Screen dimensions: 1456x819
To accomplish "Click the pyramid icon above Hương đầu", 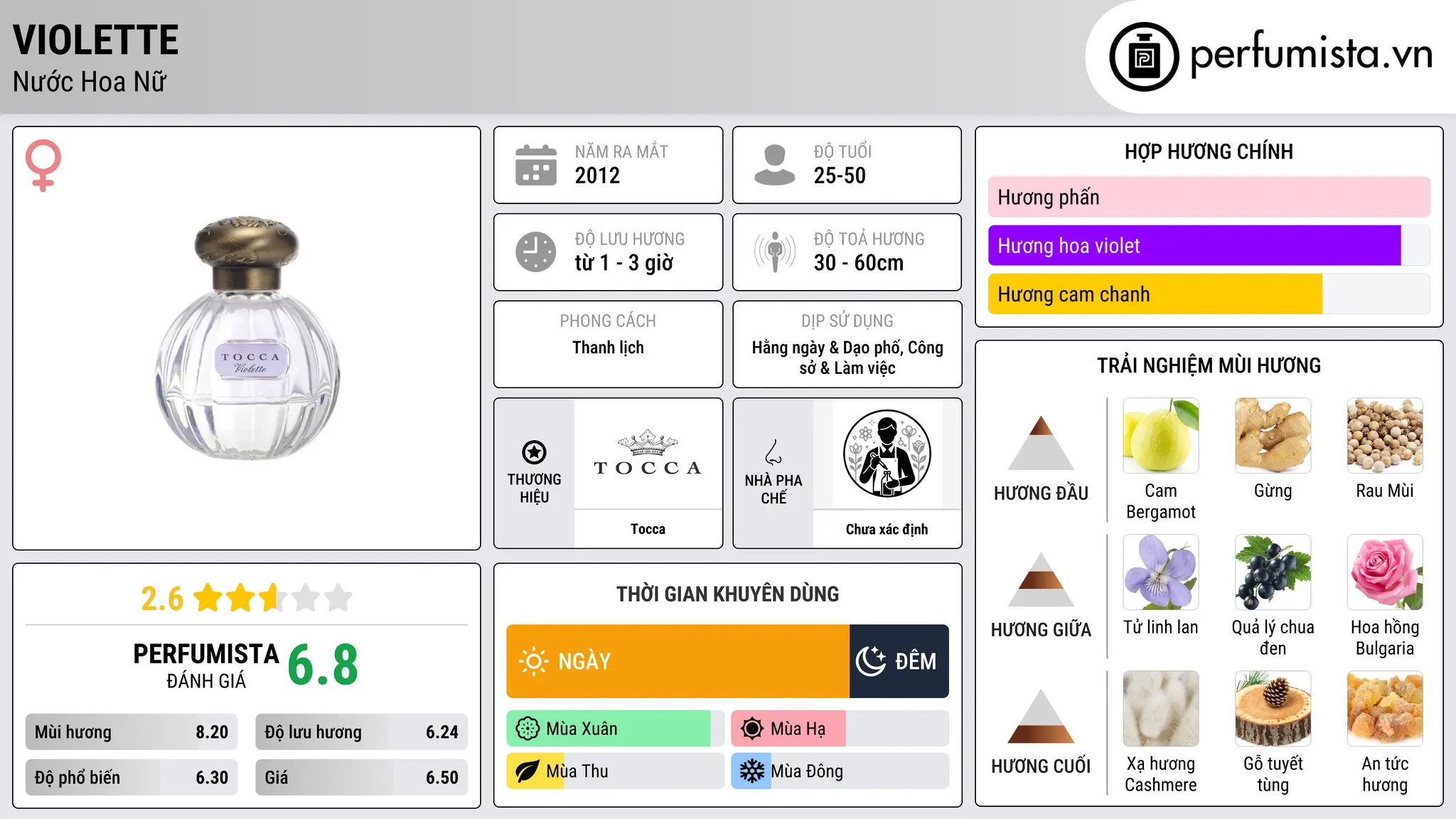I will (x=1041, y=443).
